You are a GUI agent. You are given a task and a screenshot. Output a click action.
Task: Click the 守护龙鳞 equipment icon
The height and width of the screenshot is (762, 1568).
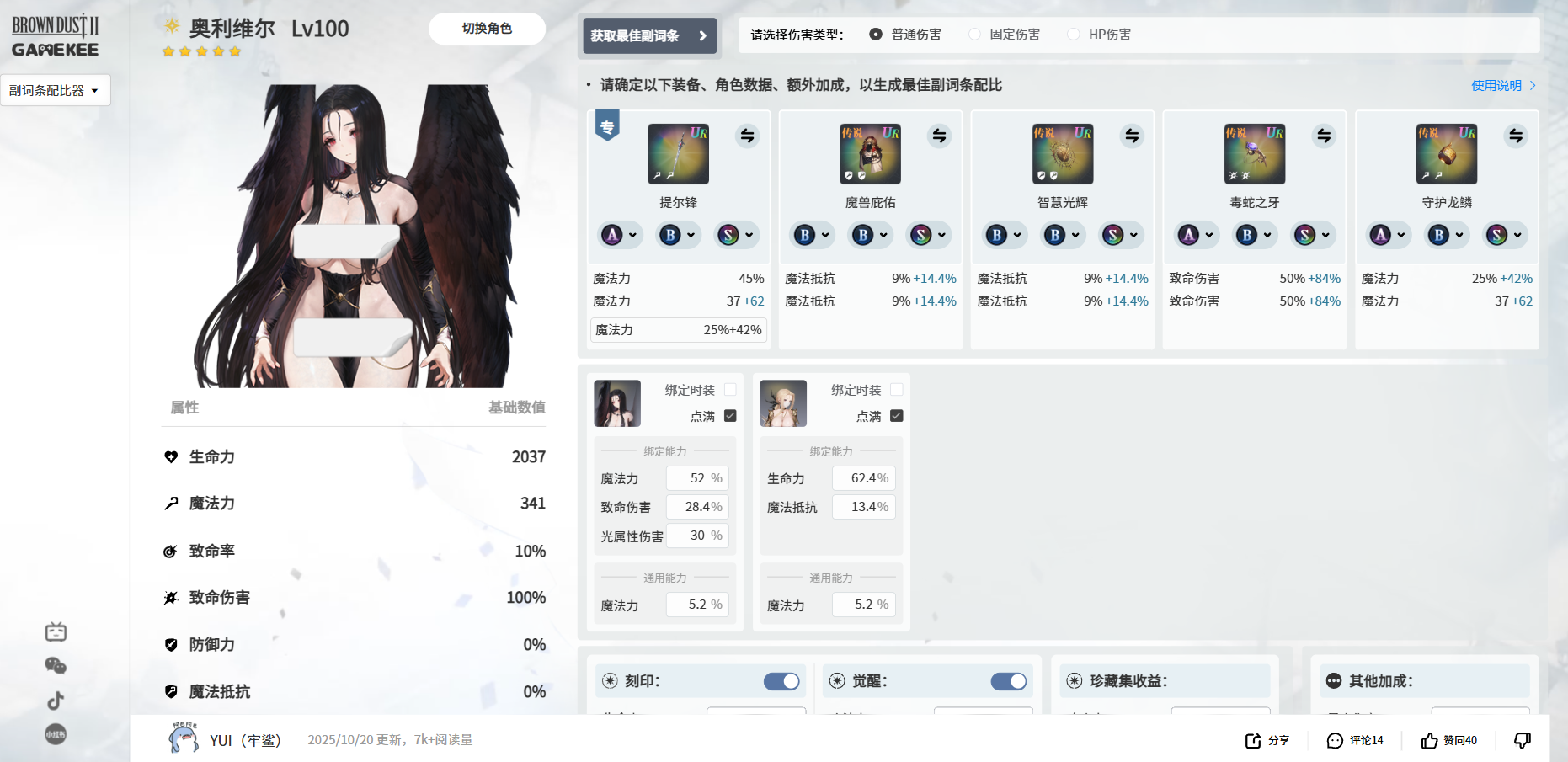1446,154
